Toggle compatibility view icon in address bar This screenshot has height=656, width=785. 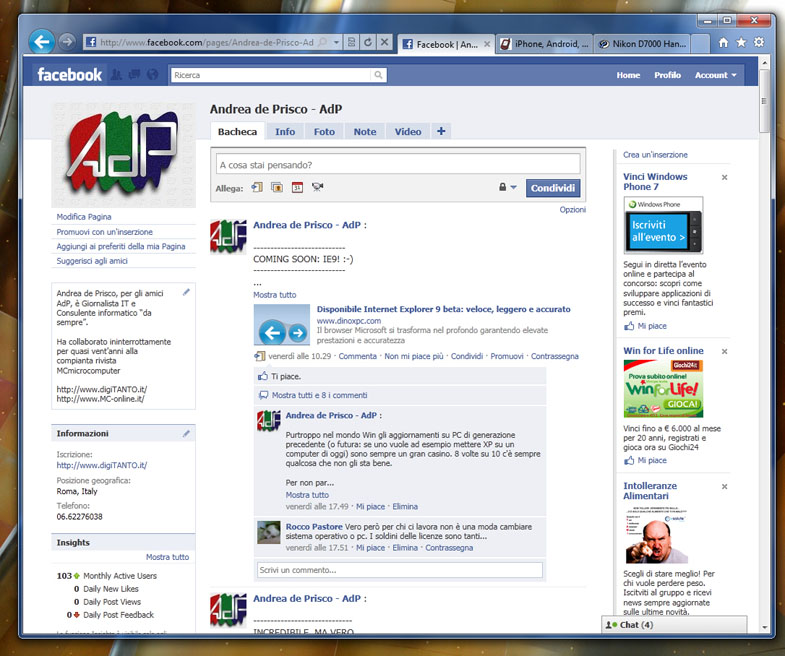(x=351, y=43)
